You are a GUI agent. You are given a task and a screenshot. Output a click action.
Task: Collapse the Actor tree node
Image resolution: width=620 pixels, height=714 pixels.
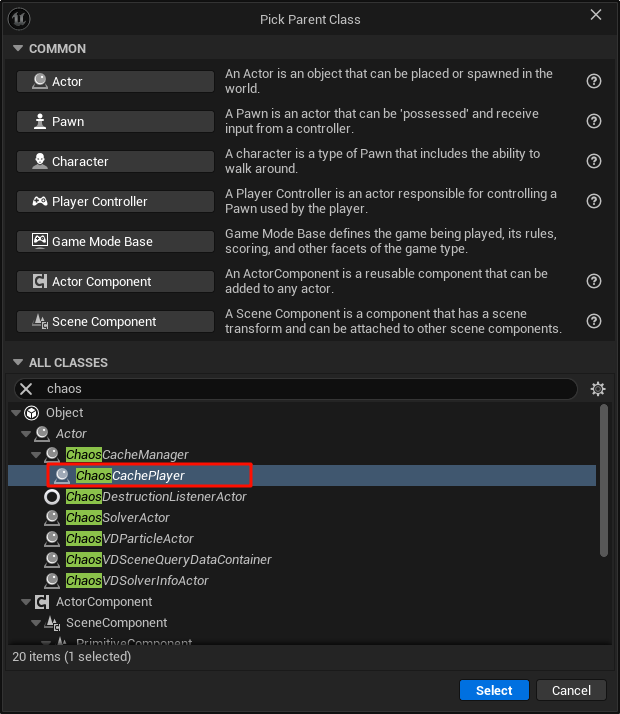click(x=26, y=434)
